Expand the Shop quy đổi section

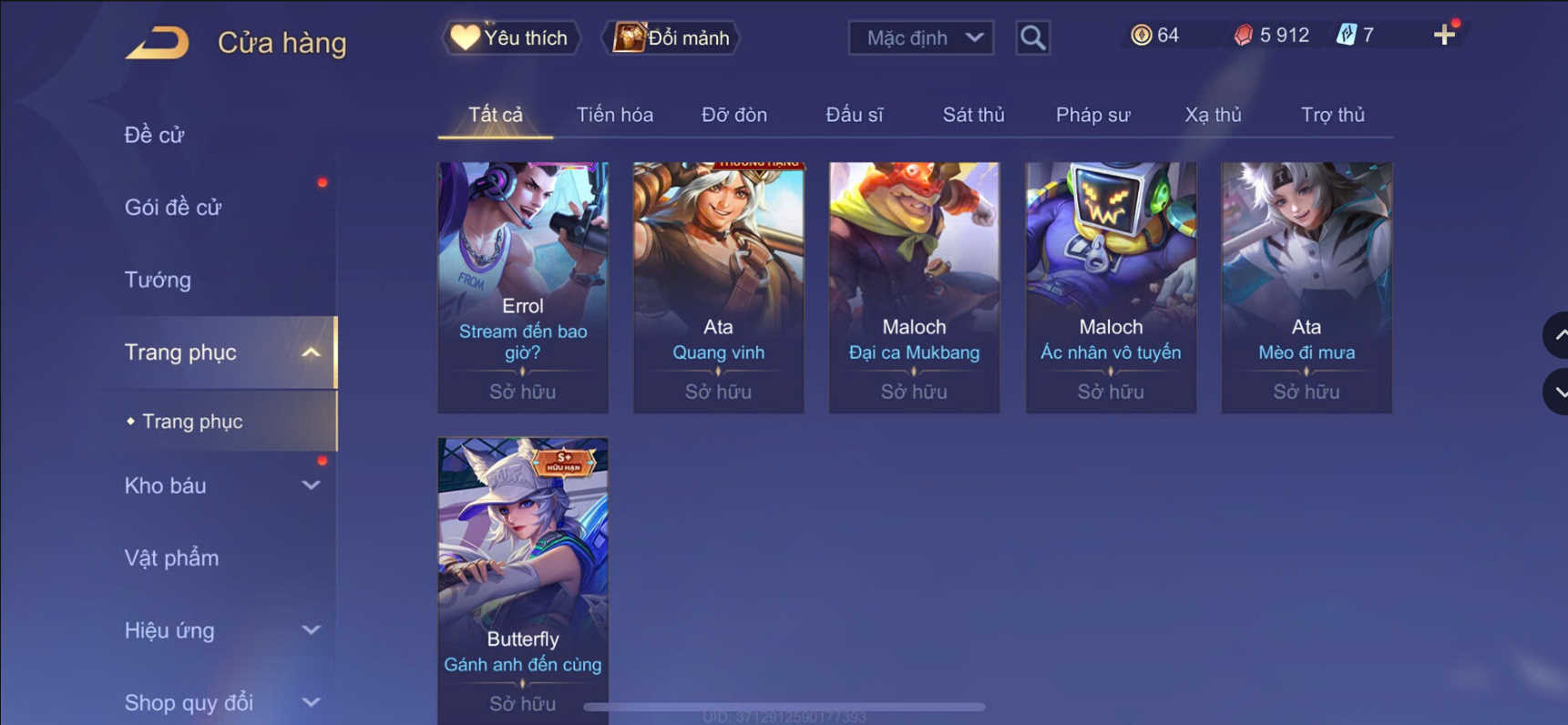[311, 702]
